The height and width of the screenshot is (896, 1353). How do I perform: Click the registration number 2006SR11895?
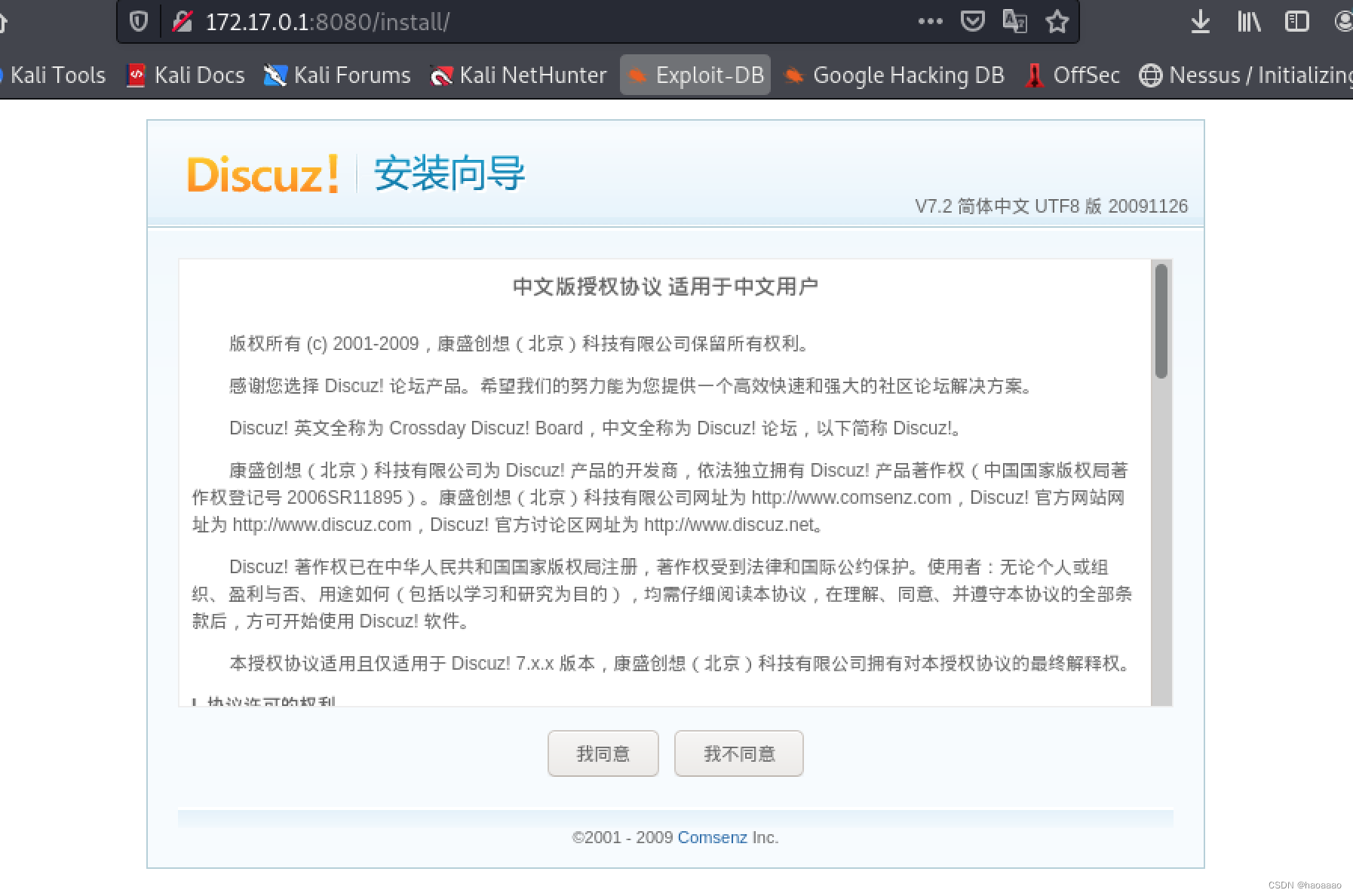[345, 498]
